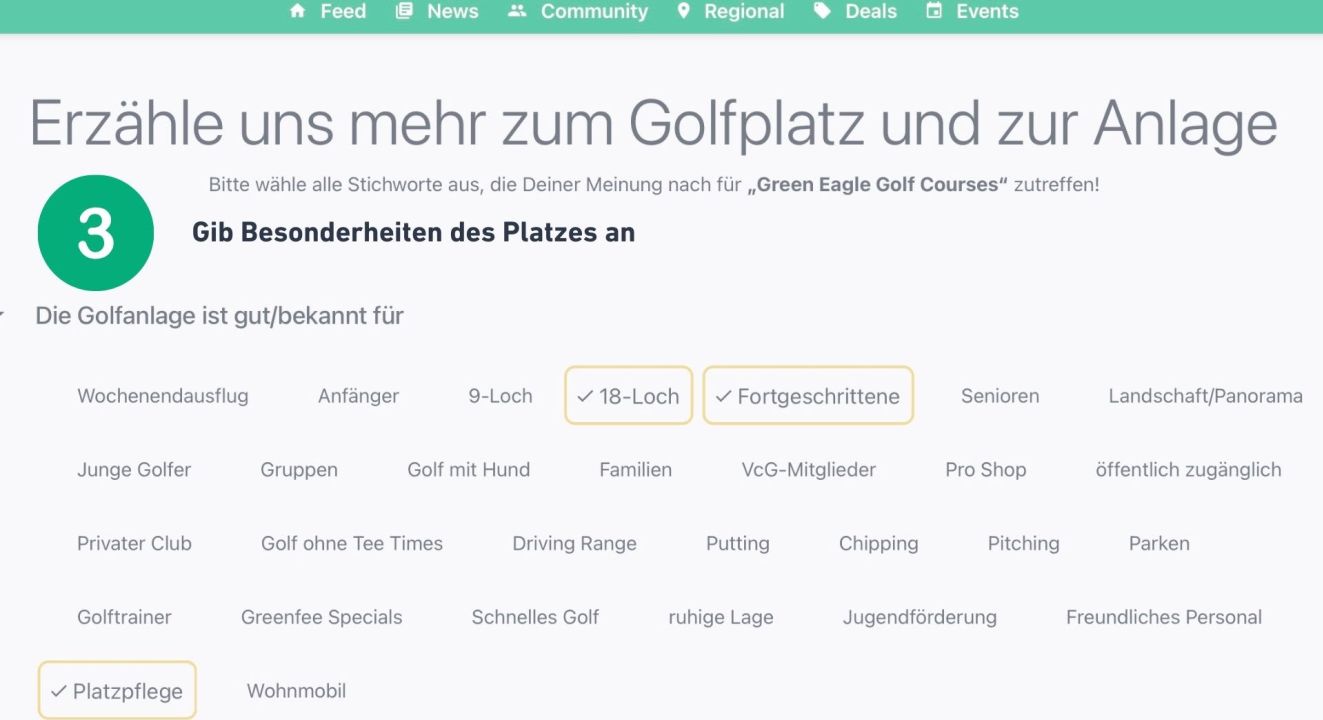Select the Junge Golfer keyword
The width and height of the screenshot is (1323, 720).
134,470
